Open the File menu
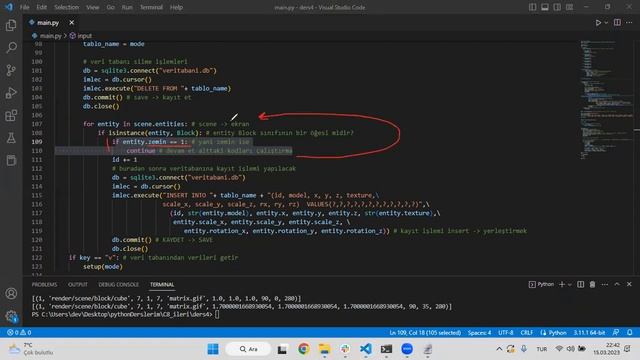This screenshot has width=640, height=360. tap(24, 7)
